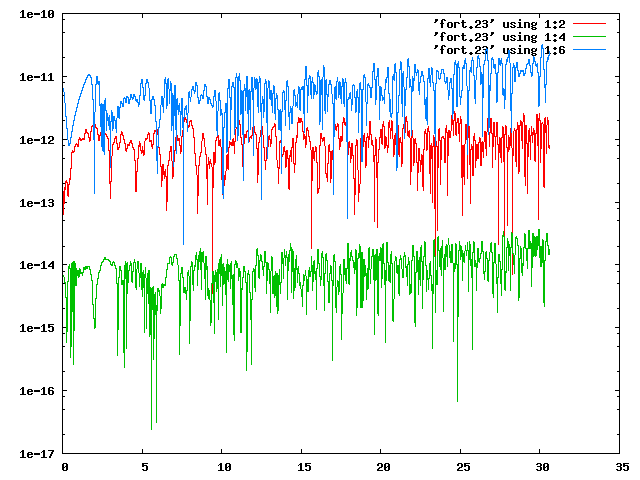640x480 pixels.
Task: Click legend entry "'fort.23' using 1:4"
Action: [499, 37]
